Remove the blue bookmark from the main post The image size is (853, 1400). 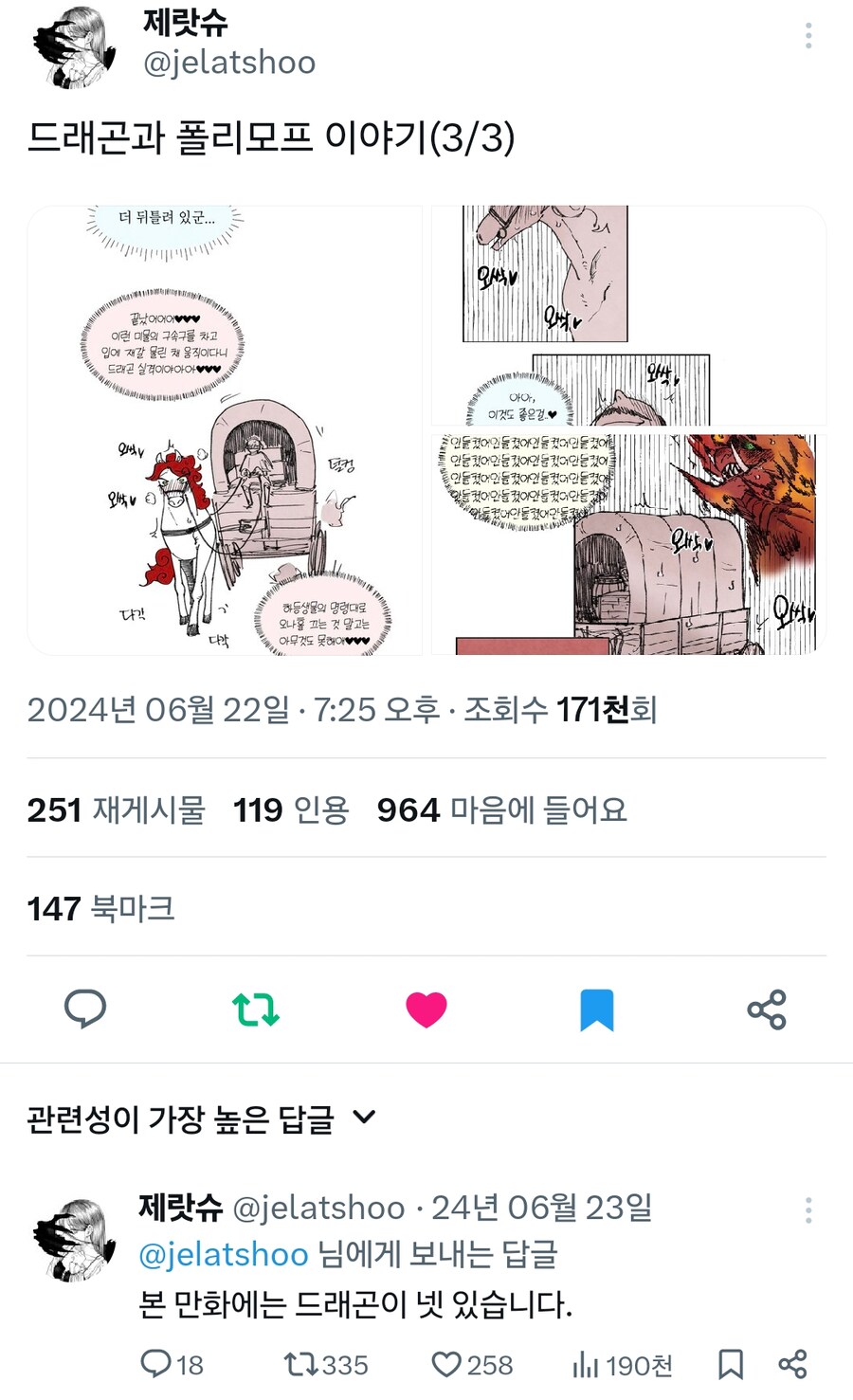click(597, 1010)
